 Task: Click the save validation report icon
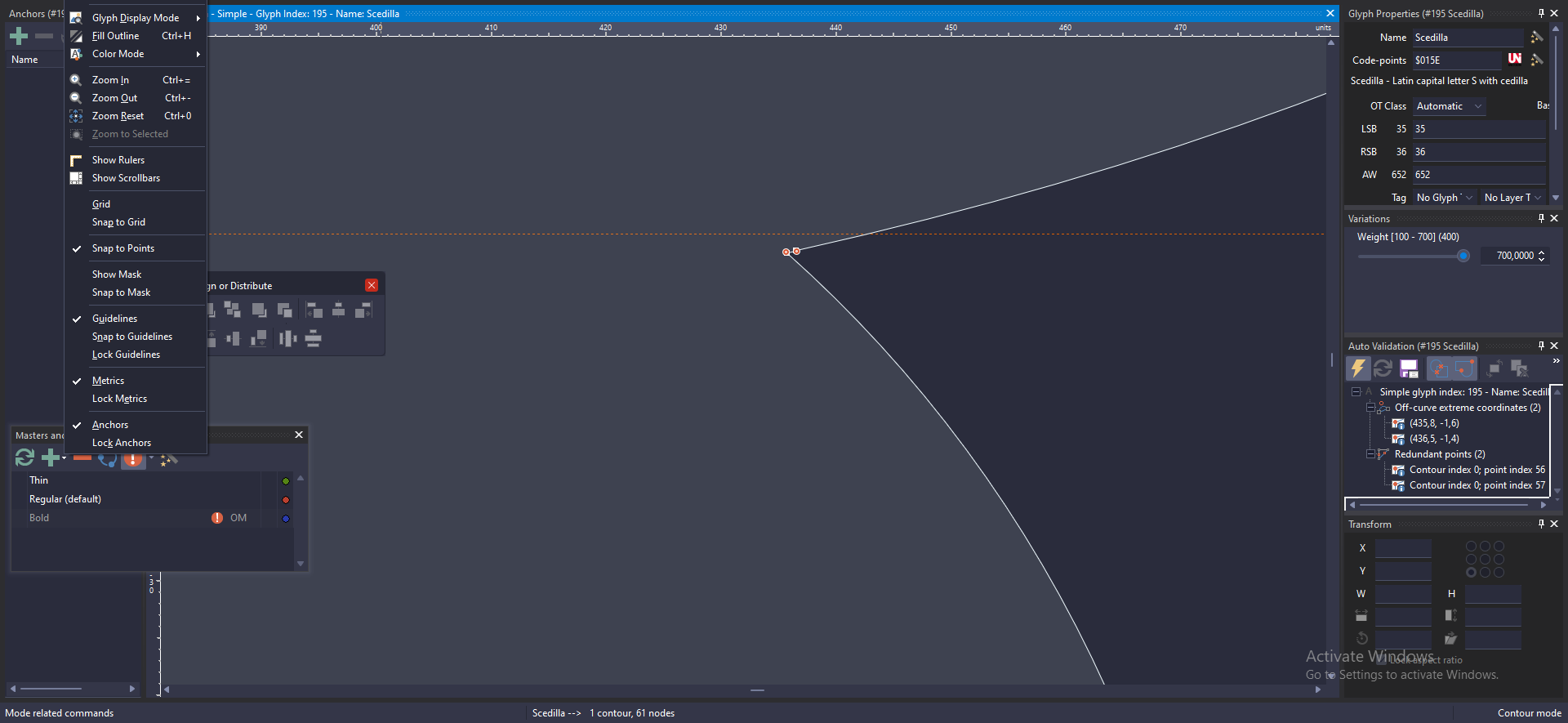[1409, 368]
